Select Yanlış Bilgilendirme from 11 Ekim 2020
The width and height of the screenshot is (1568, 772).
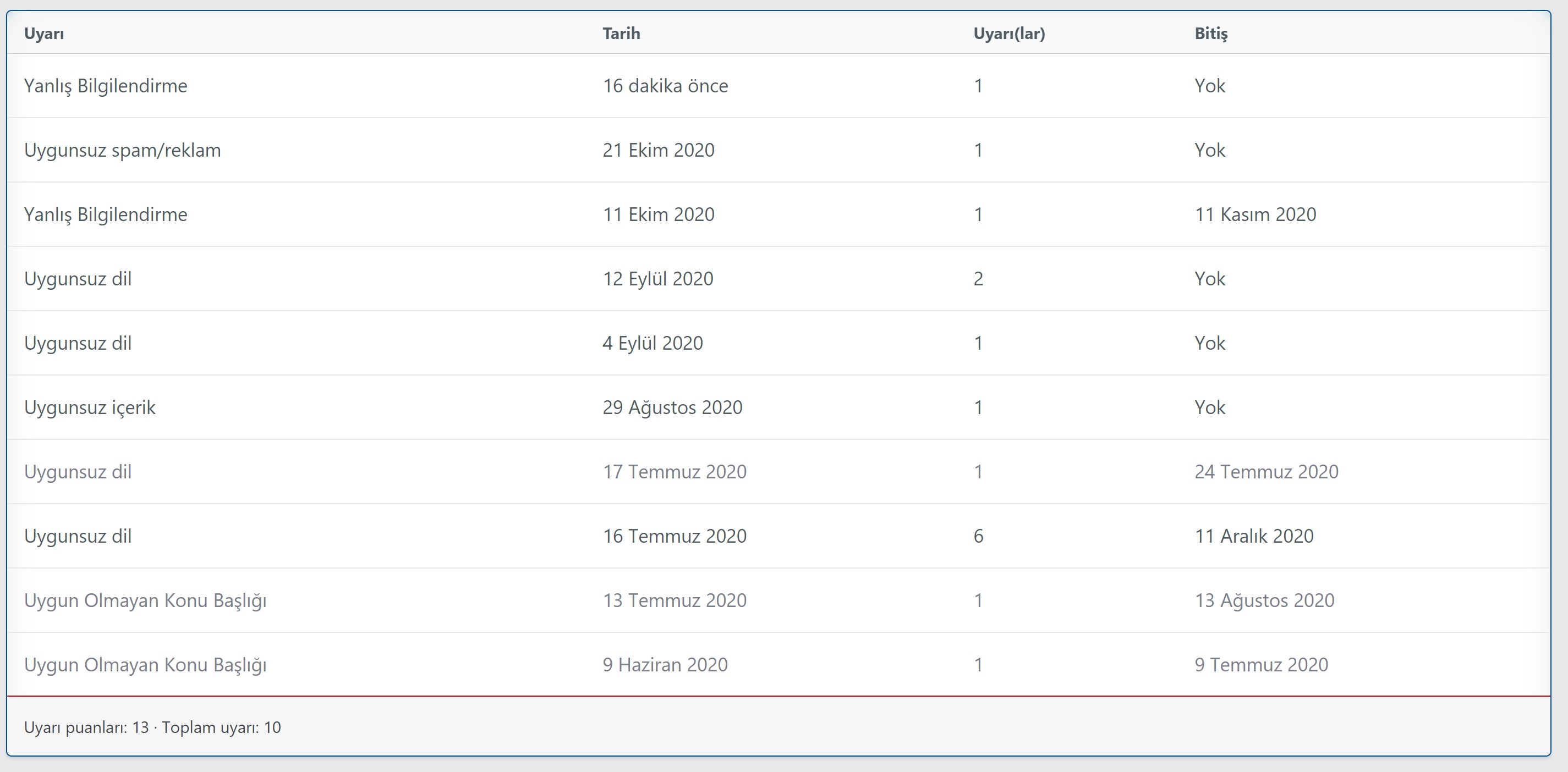(105, 215)
